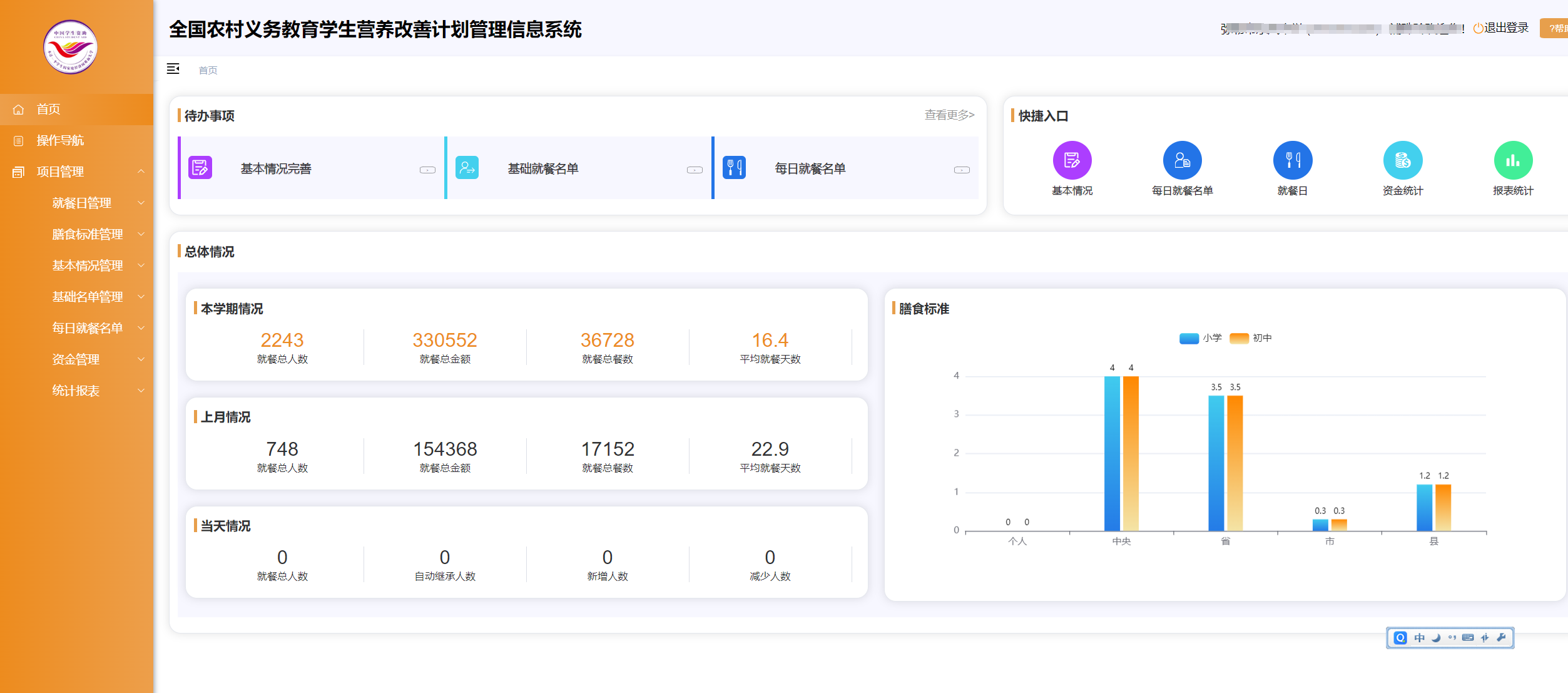Open 基本情况 quick entry icon
This screenshot has height=693, width=1568.
coord(1072,160)
